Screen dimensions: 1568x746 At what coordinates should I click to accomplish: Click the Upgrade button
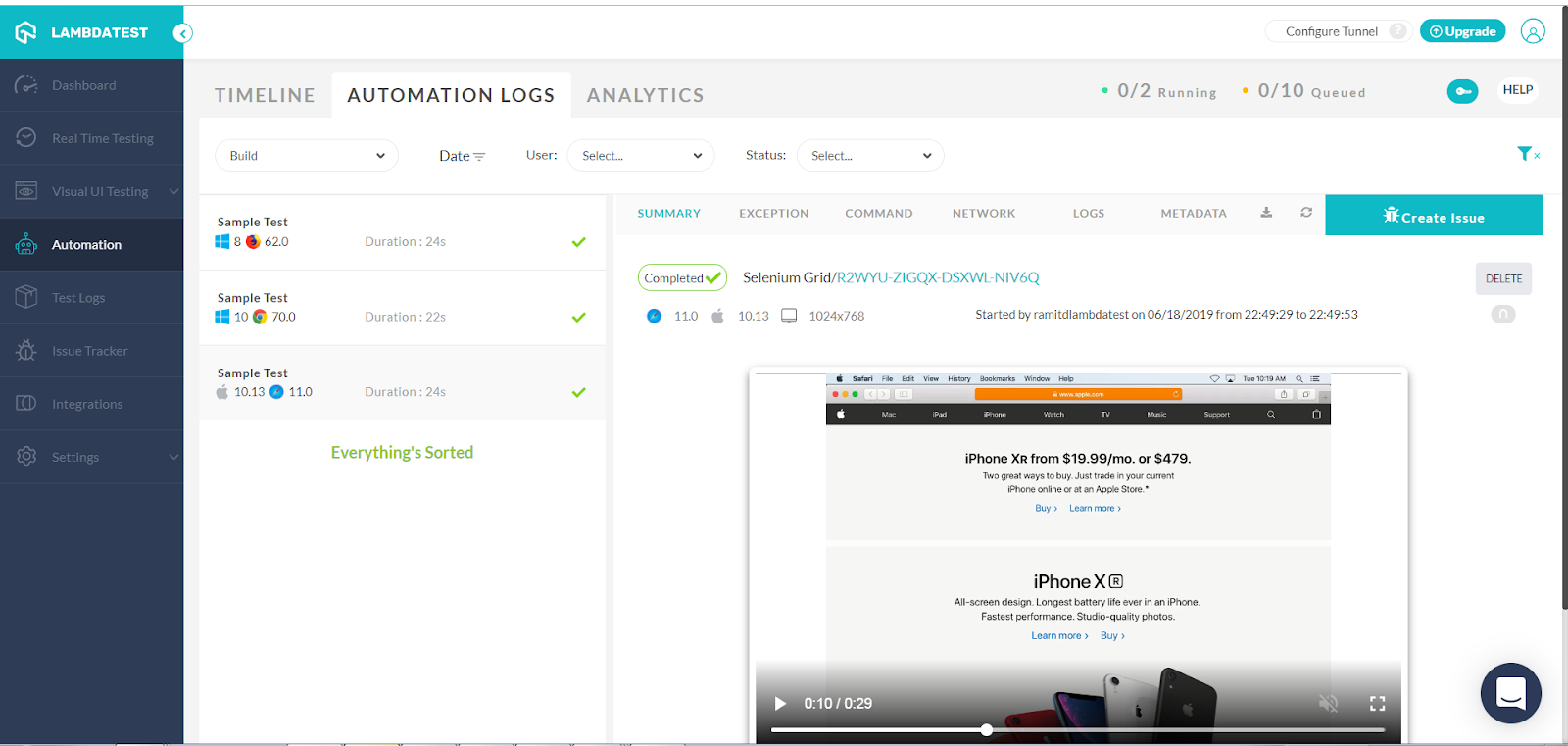1462,31
